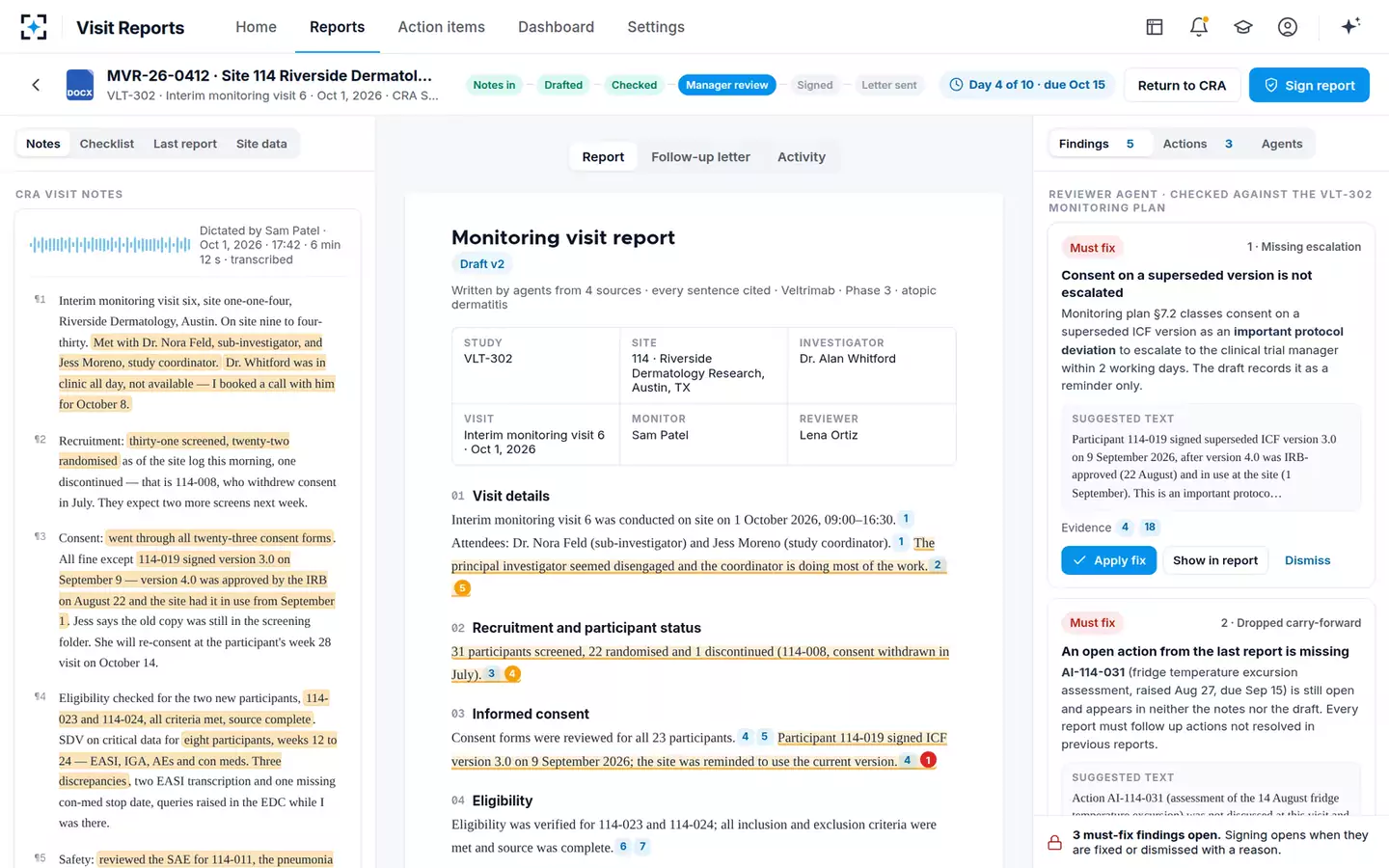
Task: Go to the Dashboard page
Action: (x=556, y=27)
